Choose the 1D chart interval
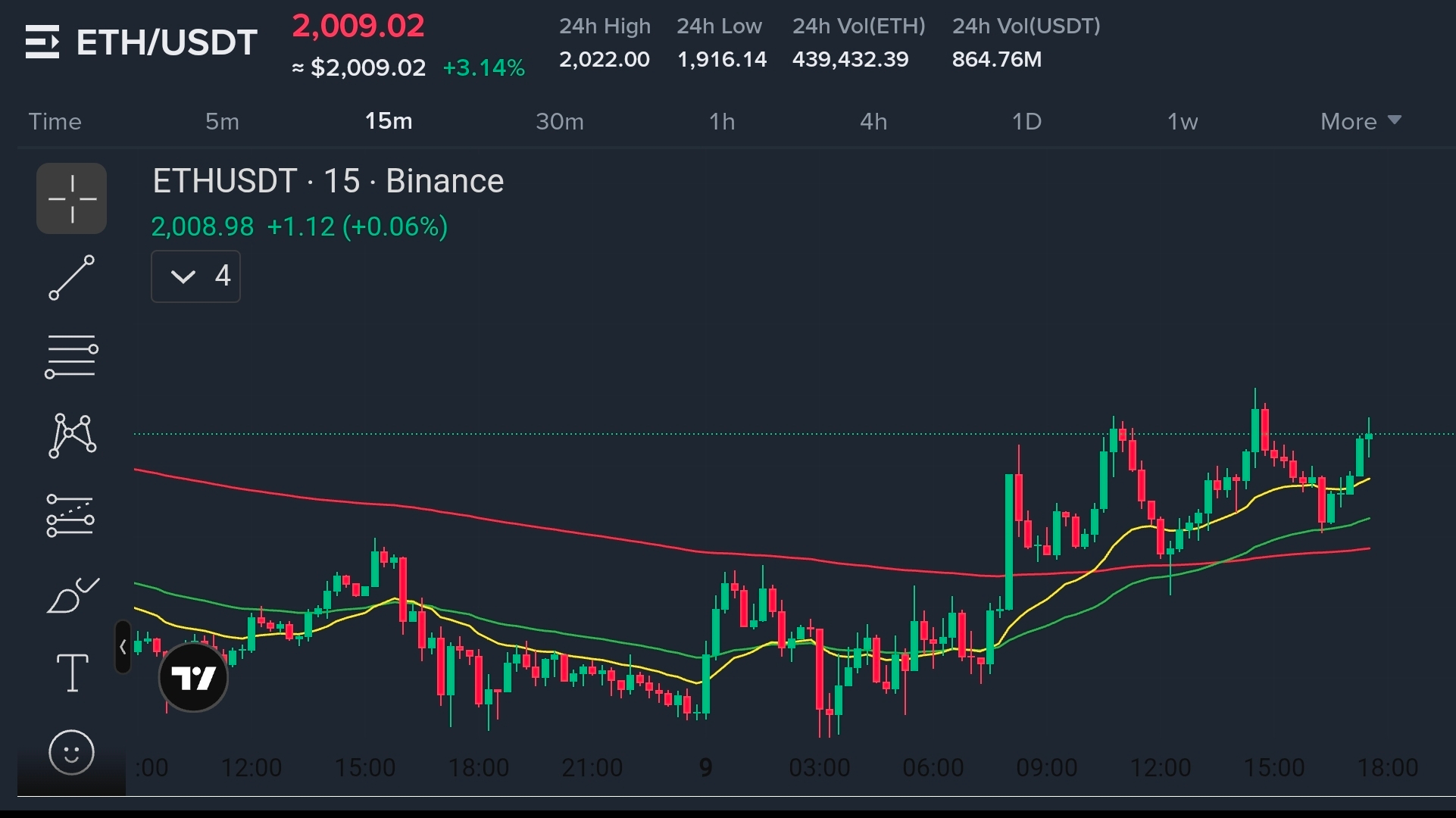This screenshot has height=818, width=1456. [x=1026, y=121]
